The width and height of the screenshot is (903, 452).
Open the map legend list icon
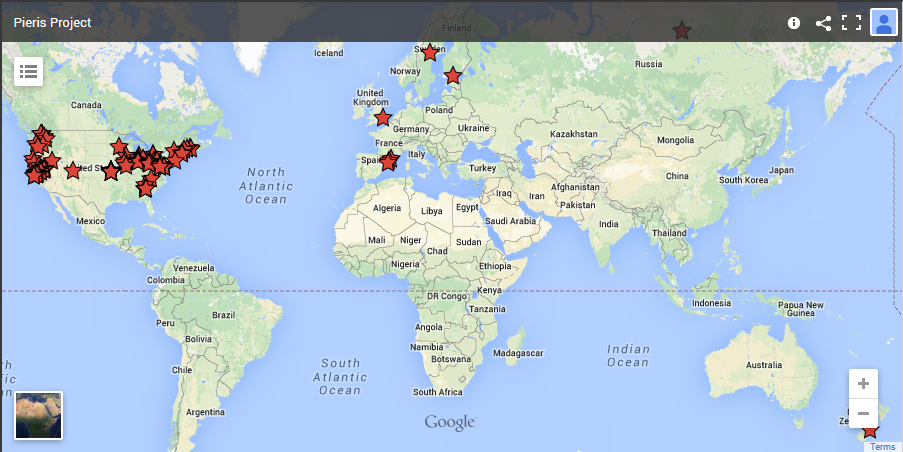pyautogui.click(x=28, y=71)
